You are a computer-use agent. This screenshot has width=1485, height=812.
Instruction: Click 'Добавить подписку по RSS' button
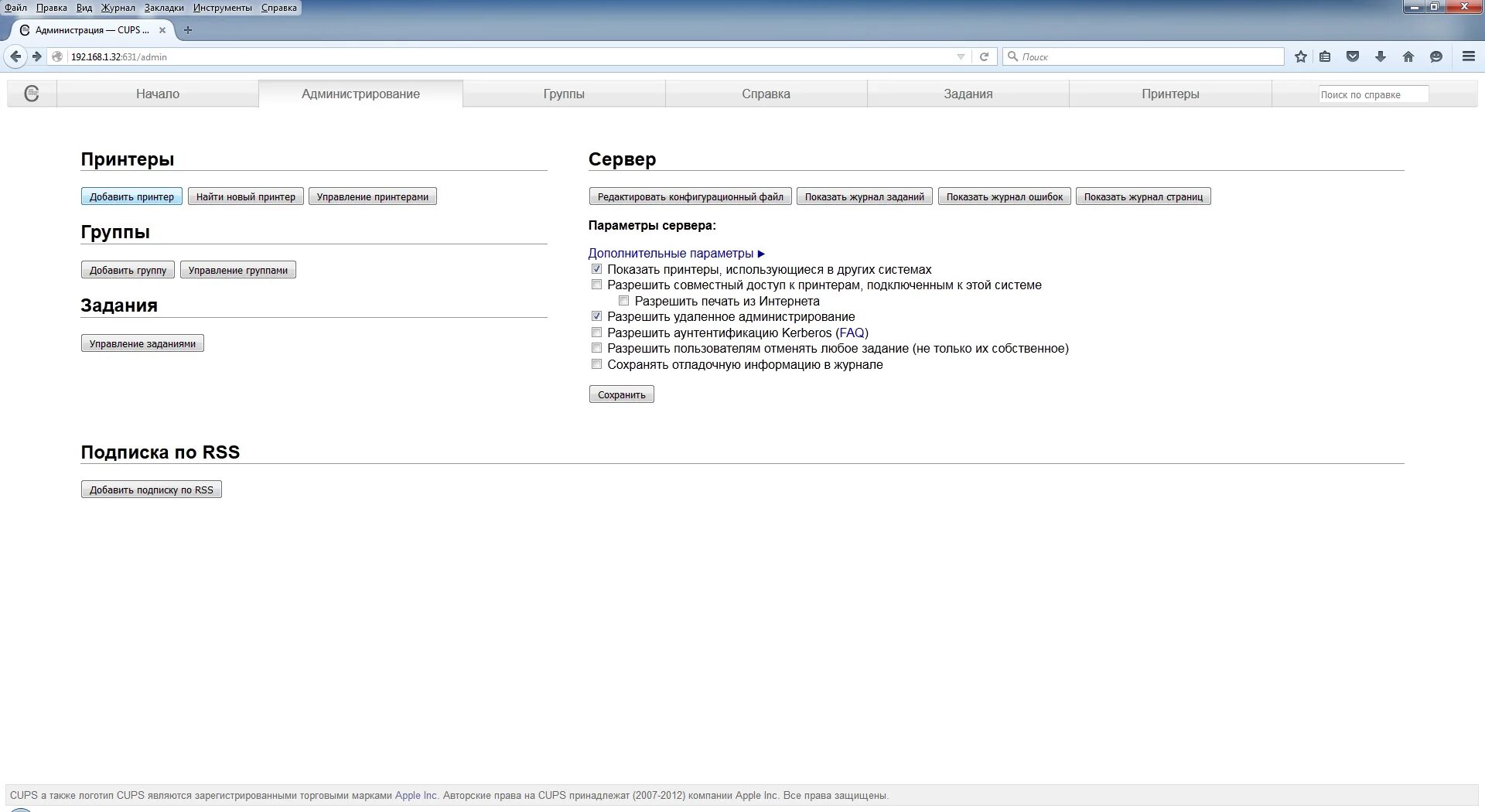click(x=152, y=490)
